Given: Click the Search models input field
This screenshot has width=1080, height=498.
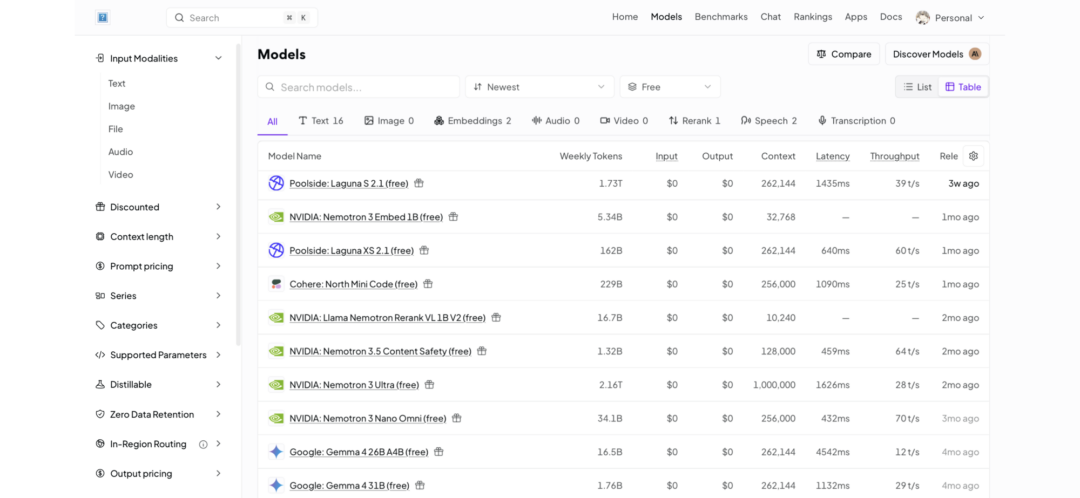Looking at the screenshot, I should coord(358,87).
